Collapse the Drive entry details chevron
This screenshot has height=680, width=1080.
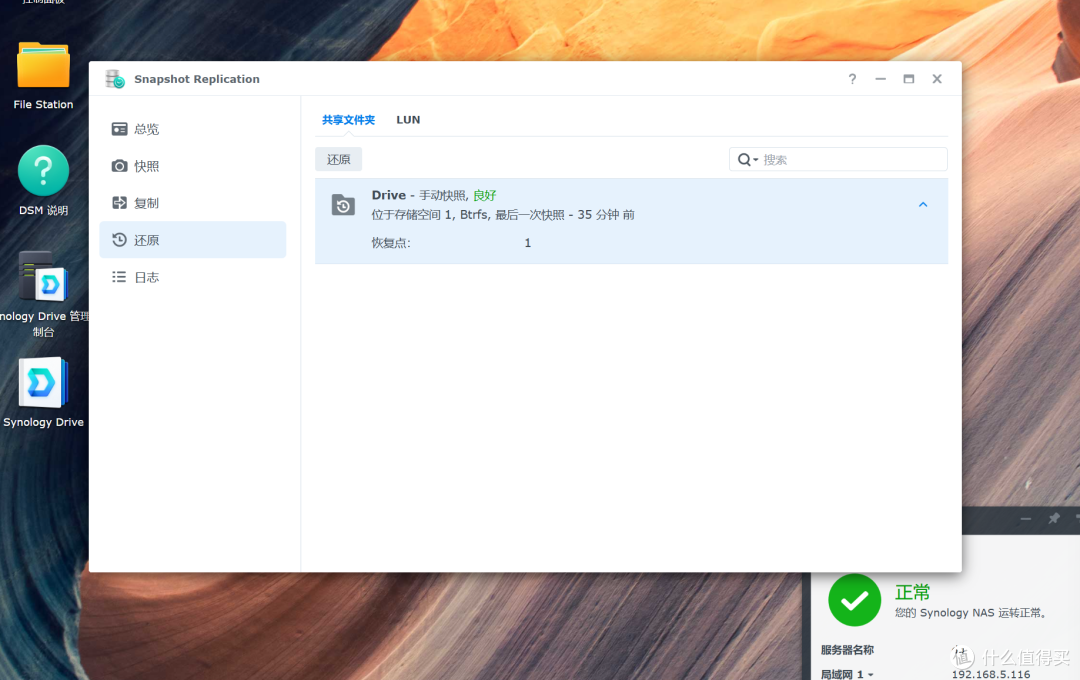[923, 205]
